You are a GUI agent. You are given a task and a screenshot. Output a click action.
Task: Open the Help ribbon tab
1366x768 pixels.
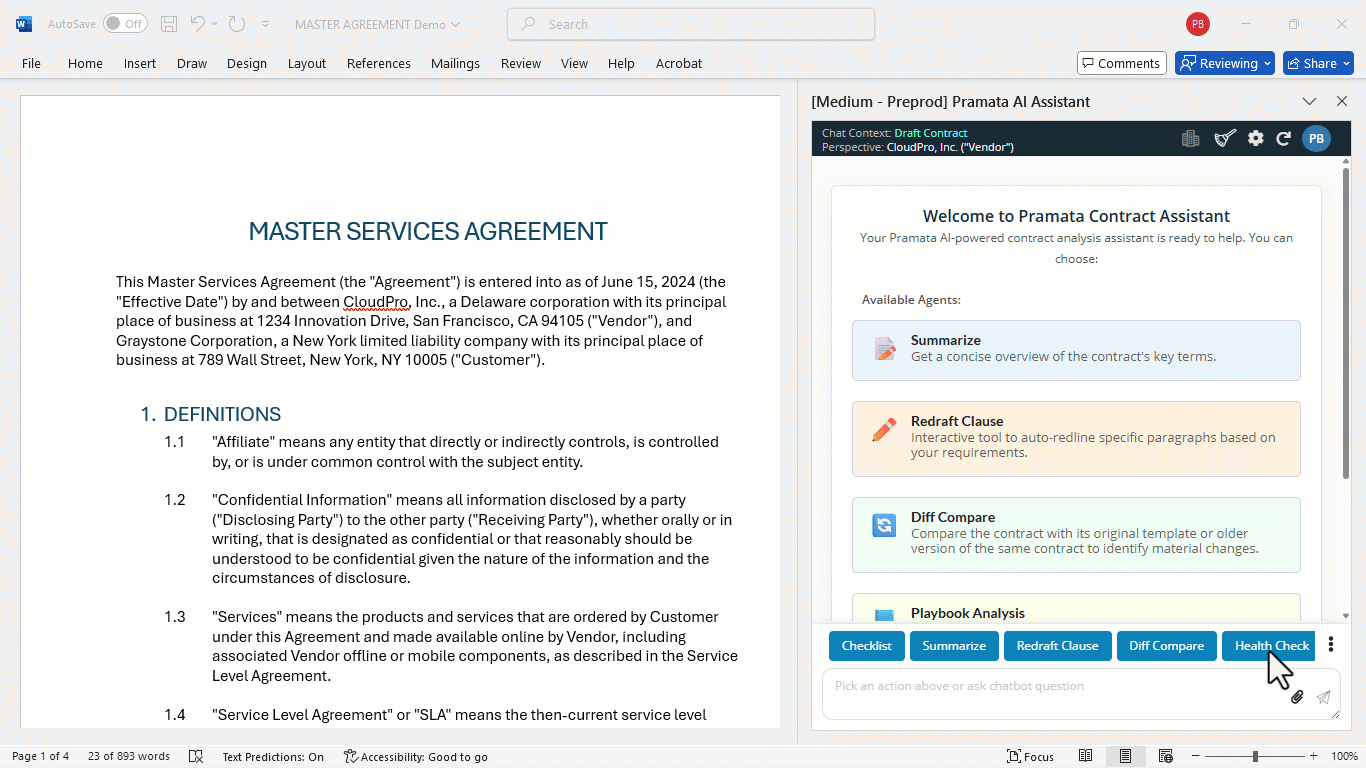[621, 63]
